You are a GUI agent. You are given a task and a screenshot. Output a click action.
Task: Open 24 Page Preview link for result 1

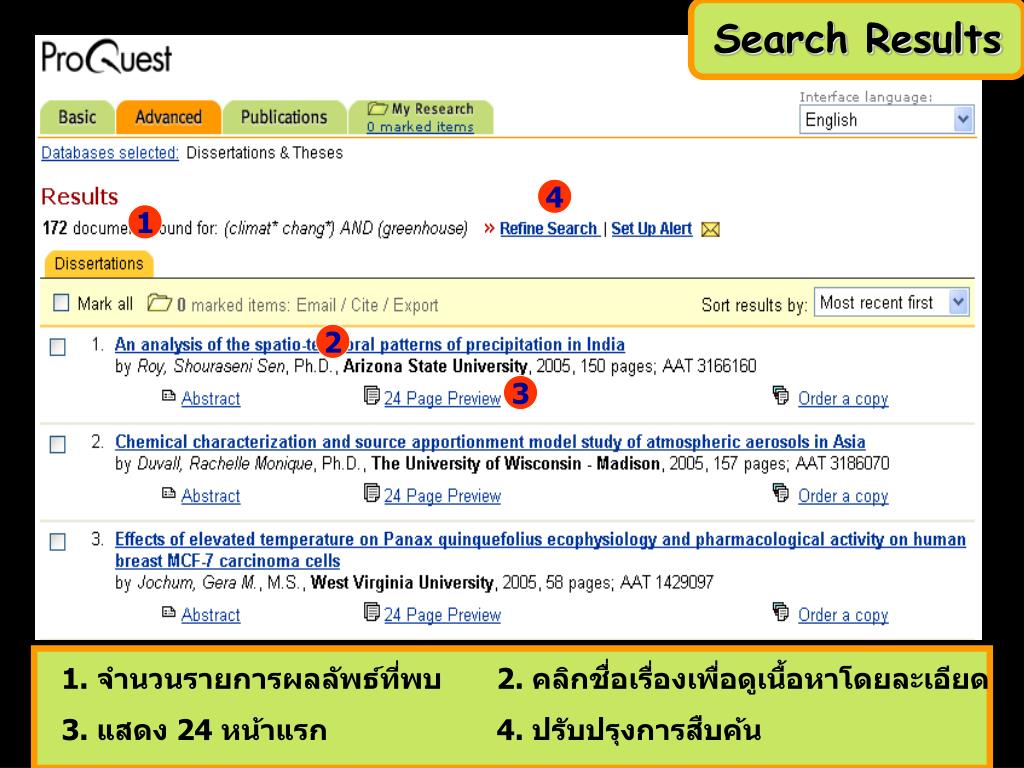442,398
